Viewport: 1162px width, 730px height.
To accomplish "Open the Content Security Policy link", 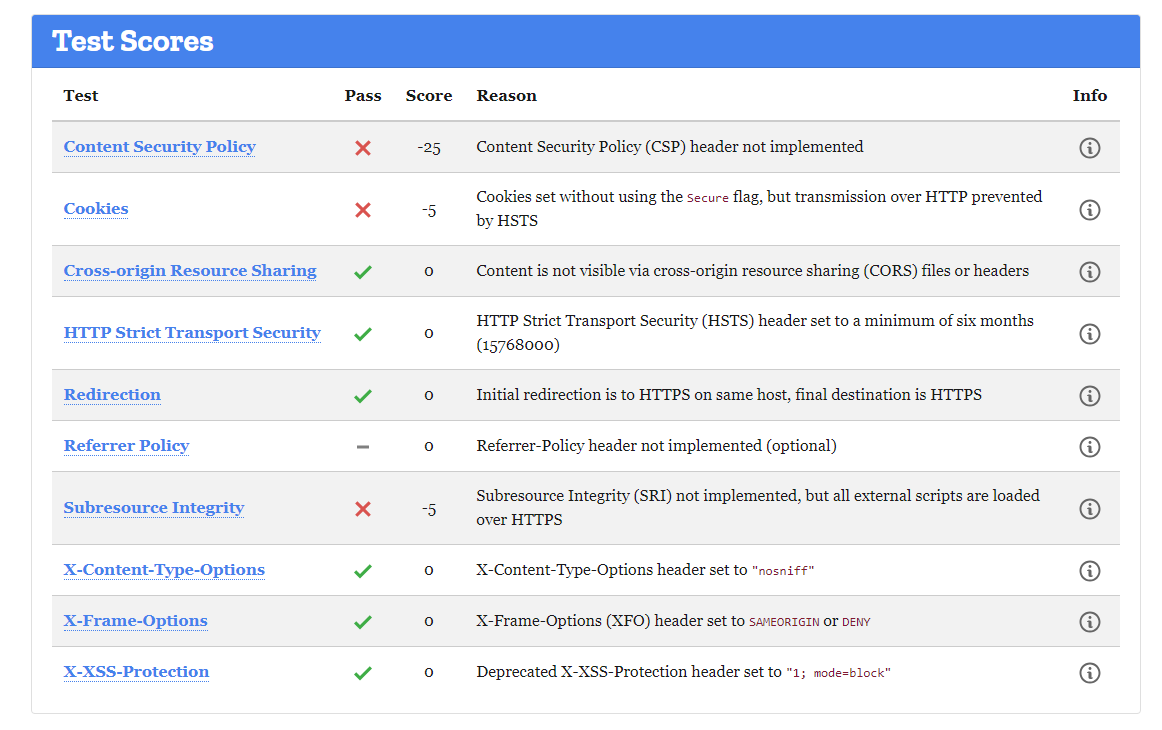I will pos(159,147).
